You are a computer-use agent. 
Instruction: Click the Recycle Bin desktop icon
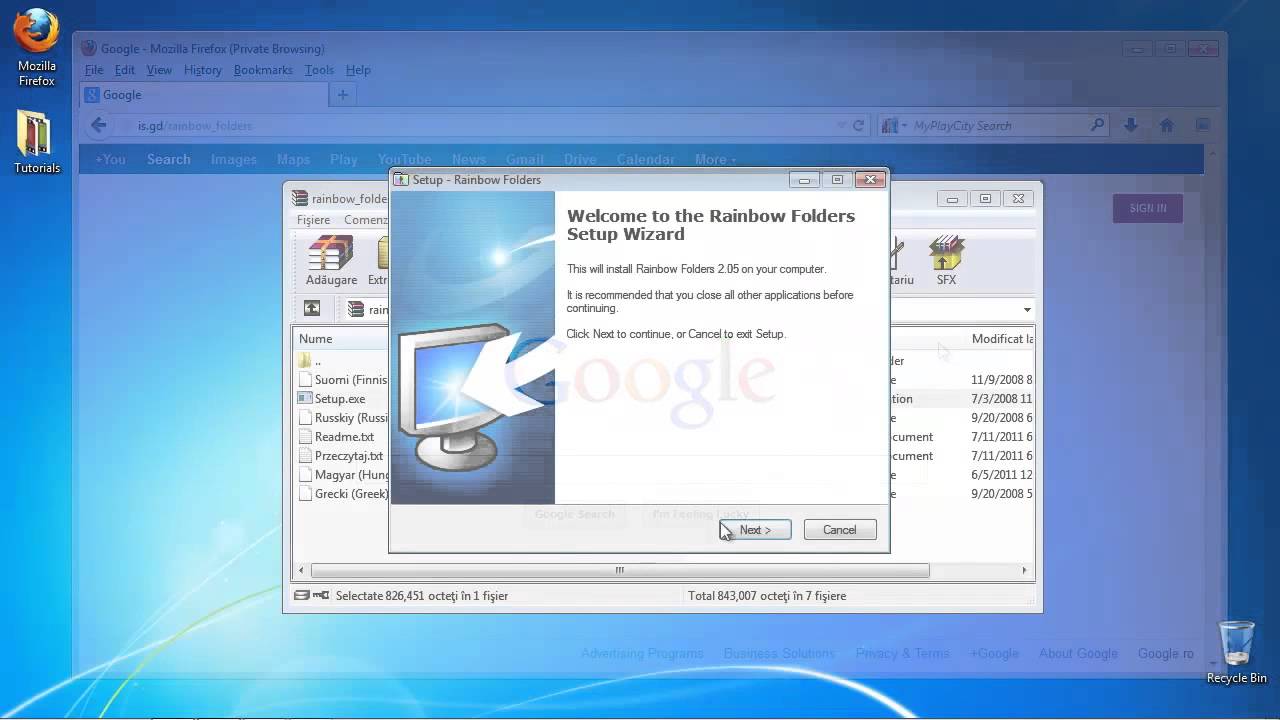(1236, 653)
